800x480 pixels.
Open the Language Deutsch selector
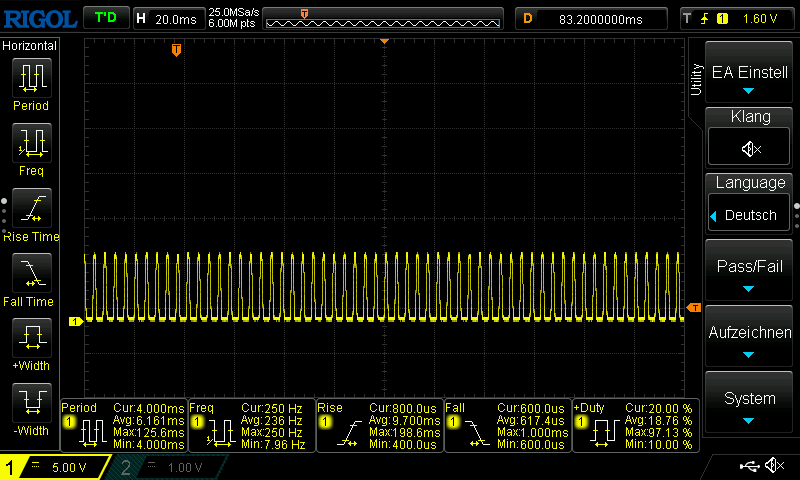(750, 215)
